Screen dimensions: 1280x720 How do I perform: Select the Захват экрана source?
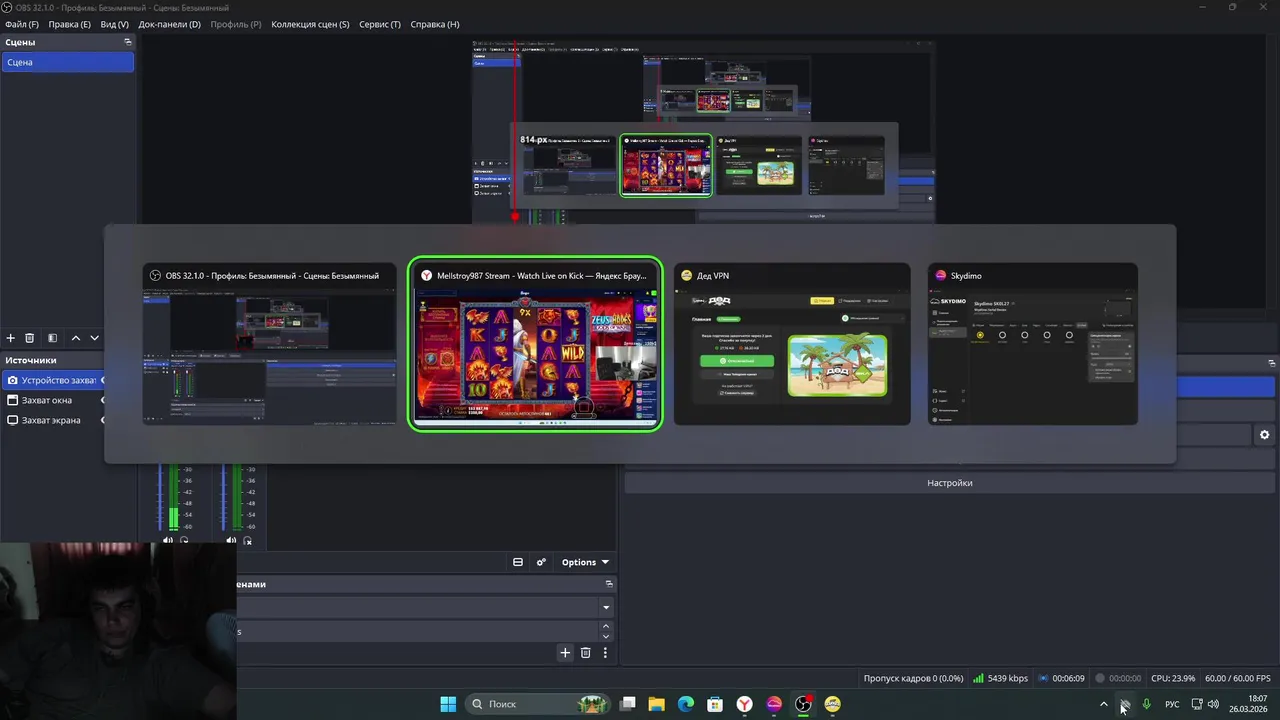52,420
